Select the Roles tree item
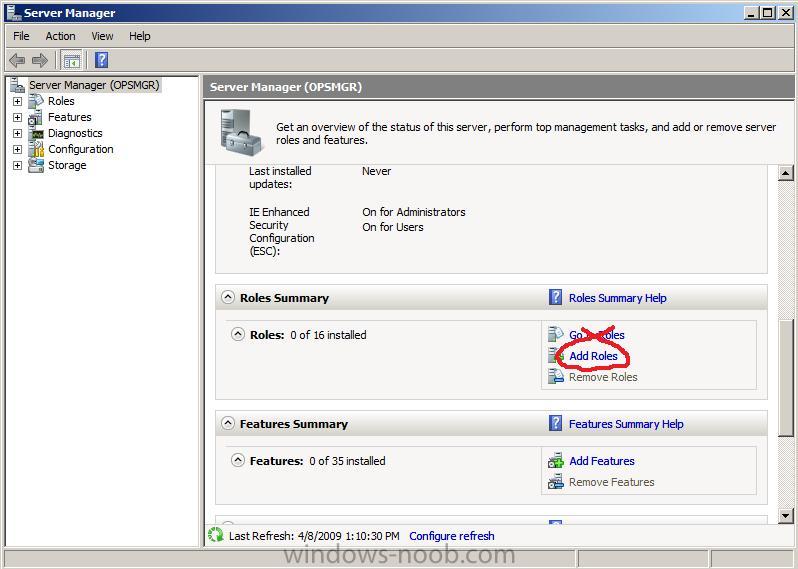 [61, 101]
